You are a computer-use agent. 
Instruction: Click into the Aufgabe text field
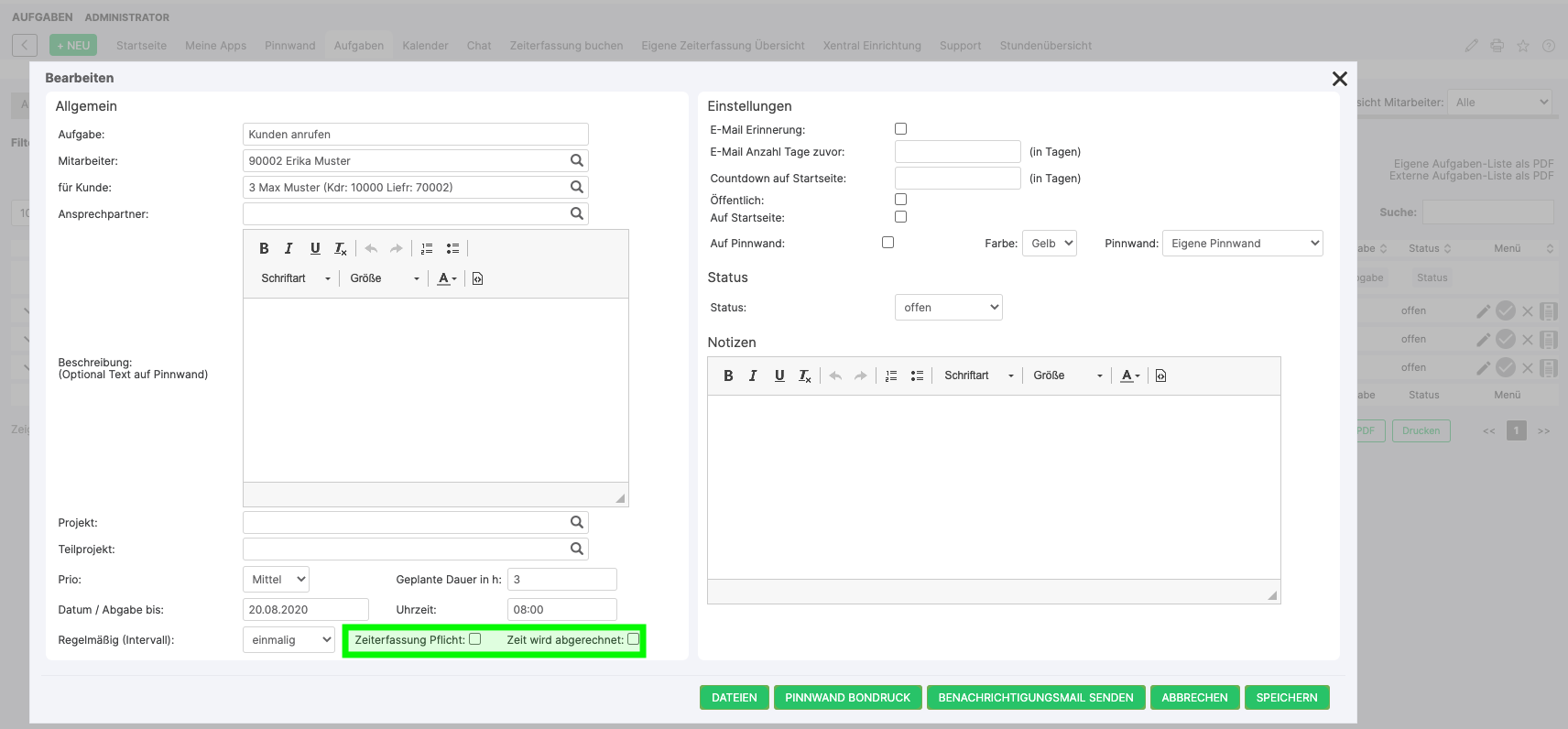[415, 135]
